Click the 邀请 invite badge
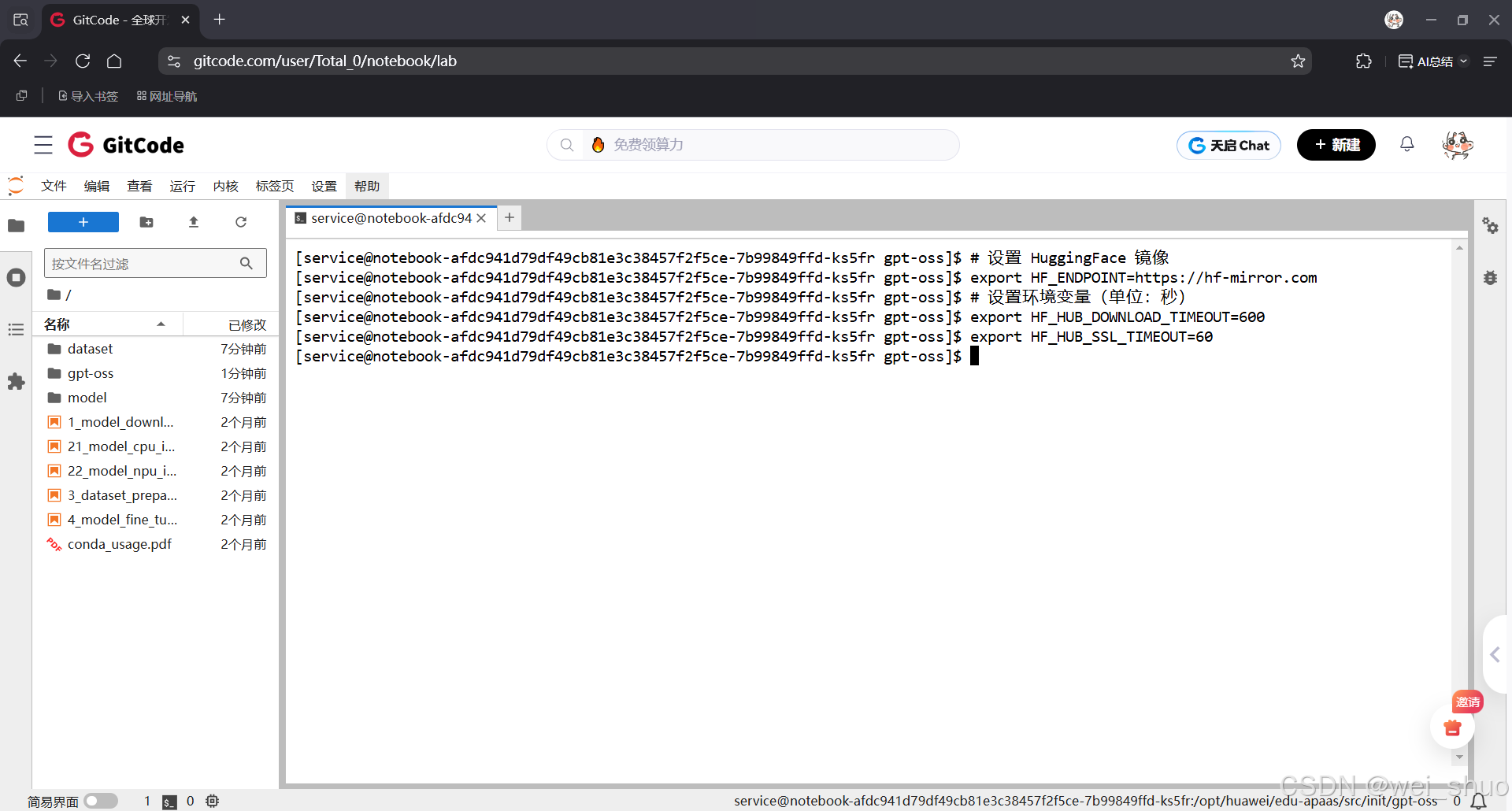The height and width of the screenshot is (811, 1512). click(x=1467, y=702)
